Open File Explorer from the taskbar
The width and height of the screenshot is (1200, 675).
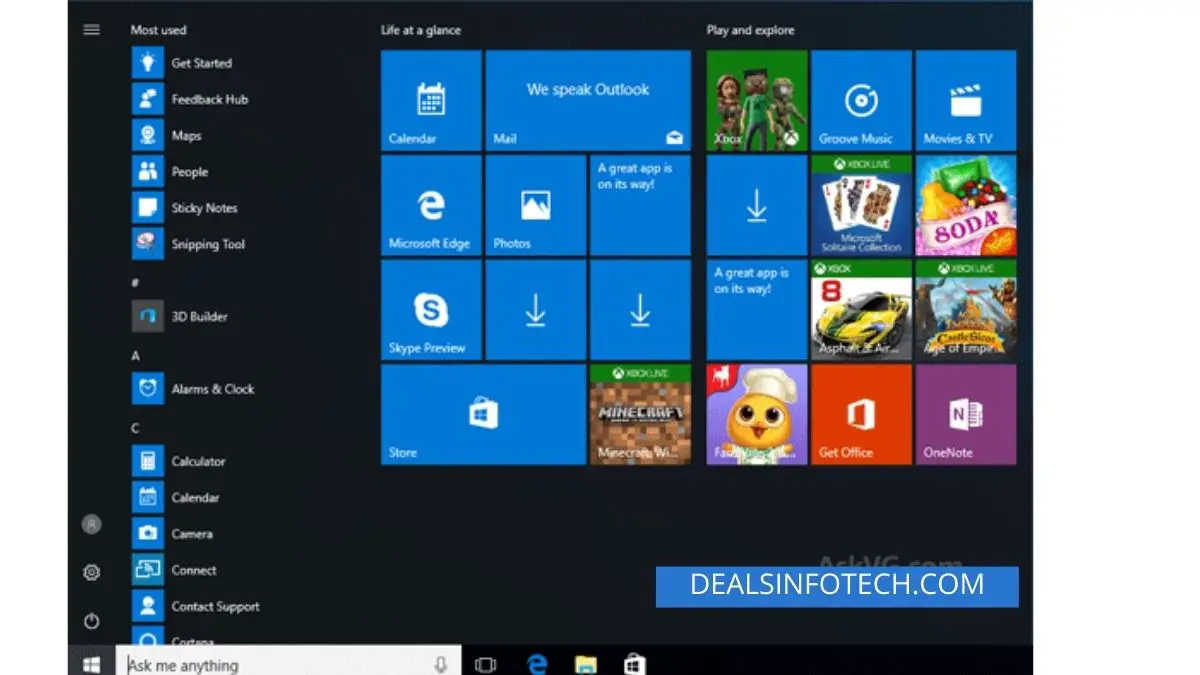click(586, 664)
